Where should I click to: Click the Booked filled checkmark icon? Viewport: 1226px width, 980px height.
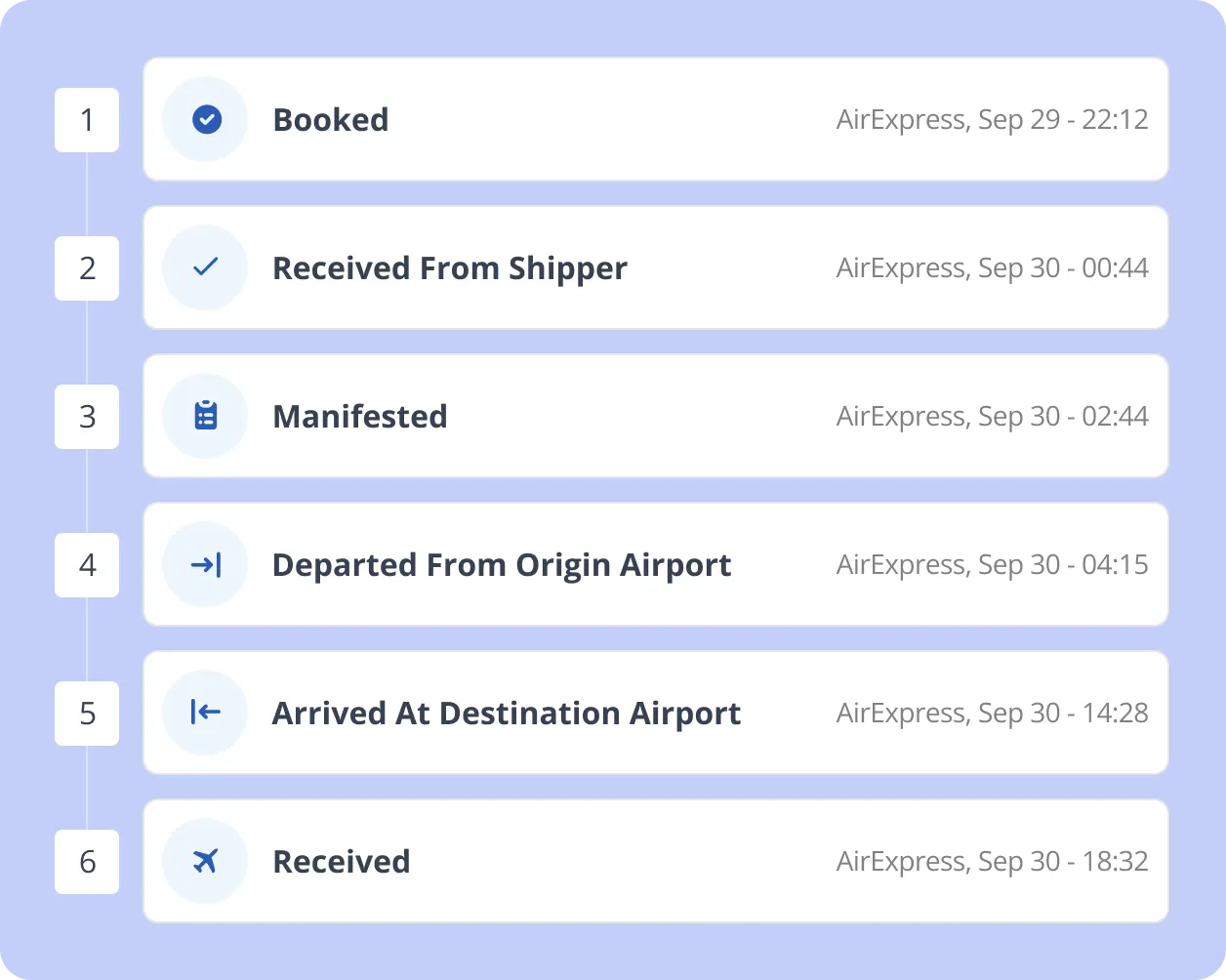coord(206,119)
